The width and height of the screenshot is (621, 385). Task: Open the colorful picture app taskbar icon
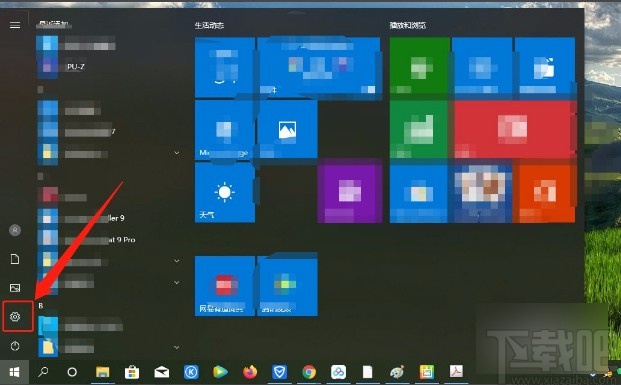[x=427, y=372]
